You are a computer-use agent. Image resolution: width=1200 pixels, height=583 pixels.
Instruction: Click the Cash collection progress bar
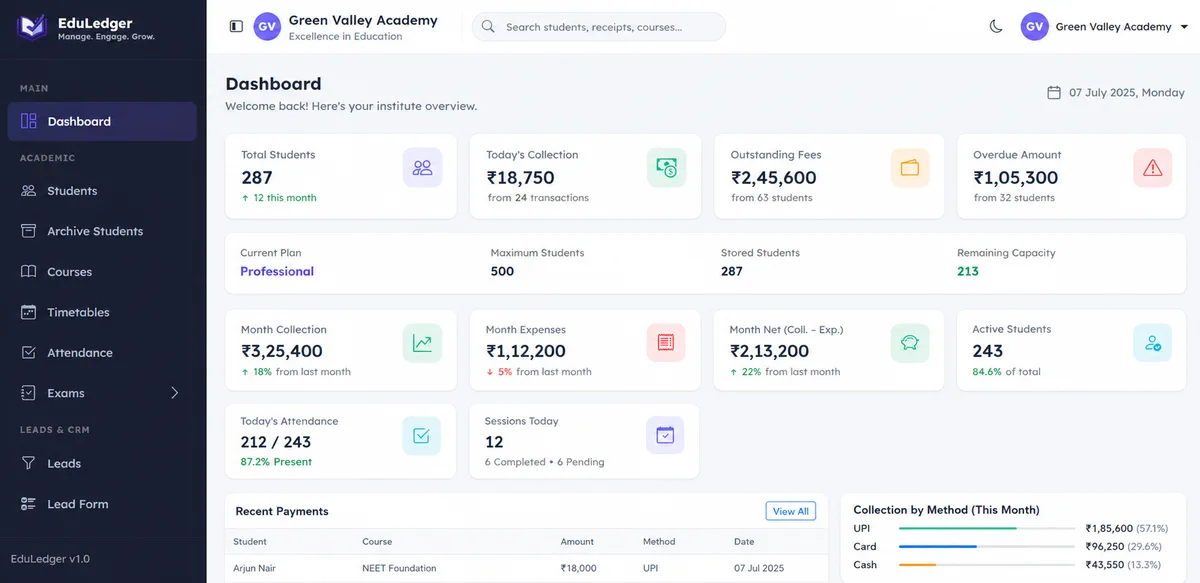click(x=986, y=565)
